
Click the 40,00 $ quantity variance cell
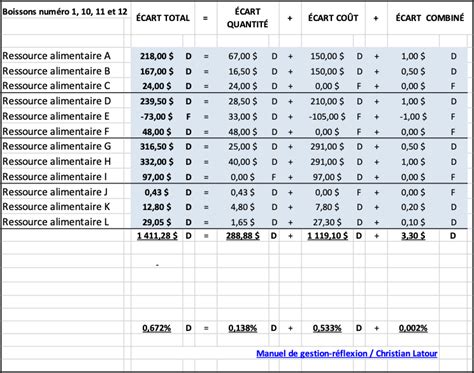coord(243,162)
